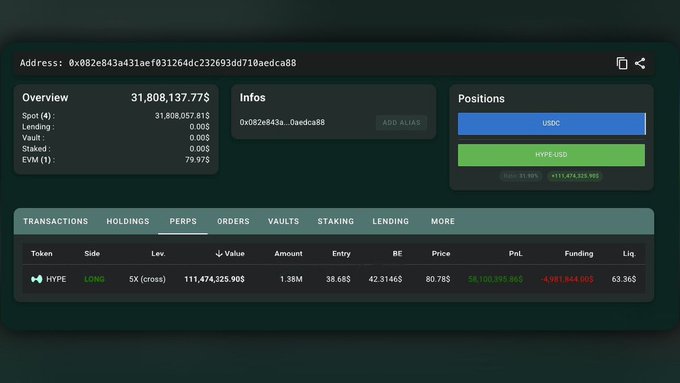Click the full wallet address text
Screen dimensions: 680x383
pos(183,63)
